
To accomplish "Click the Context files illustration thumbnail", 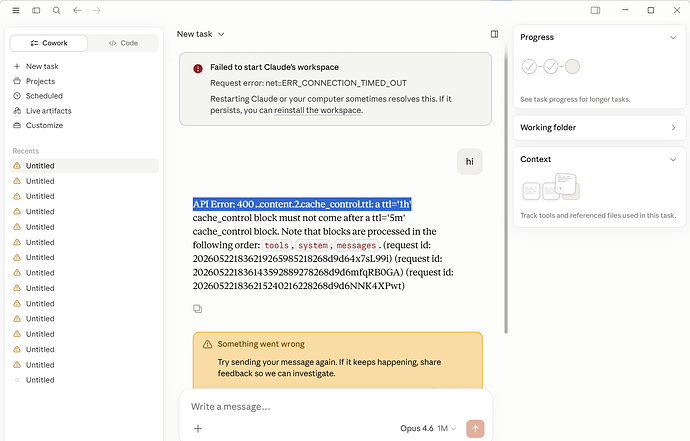I will point(551,187).
